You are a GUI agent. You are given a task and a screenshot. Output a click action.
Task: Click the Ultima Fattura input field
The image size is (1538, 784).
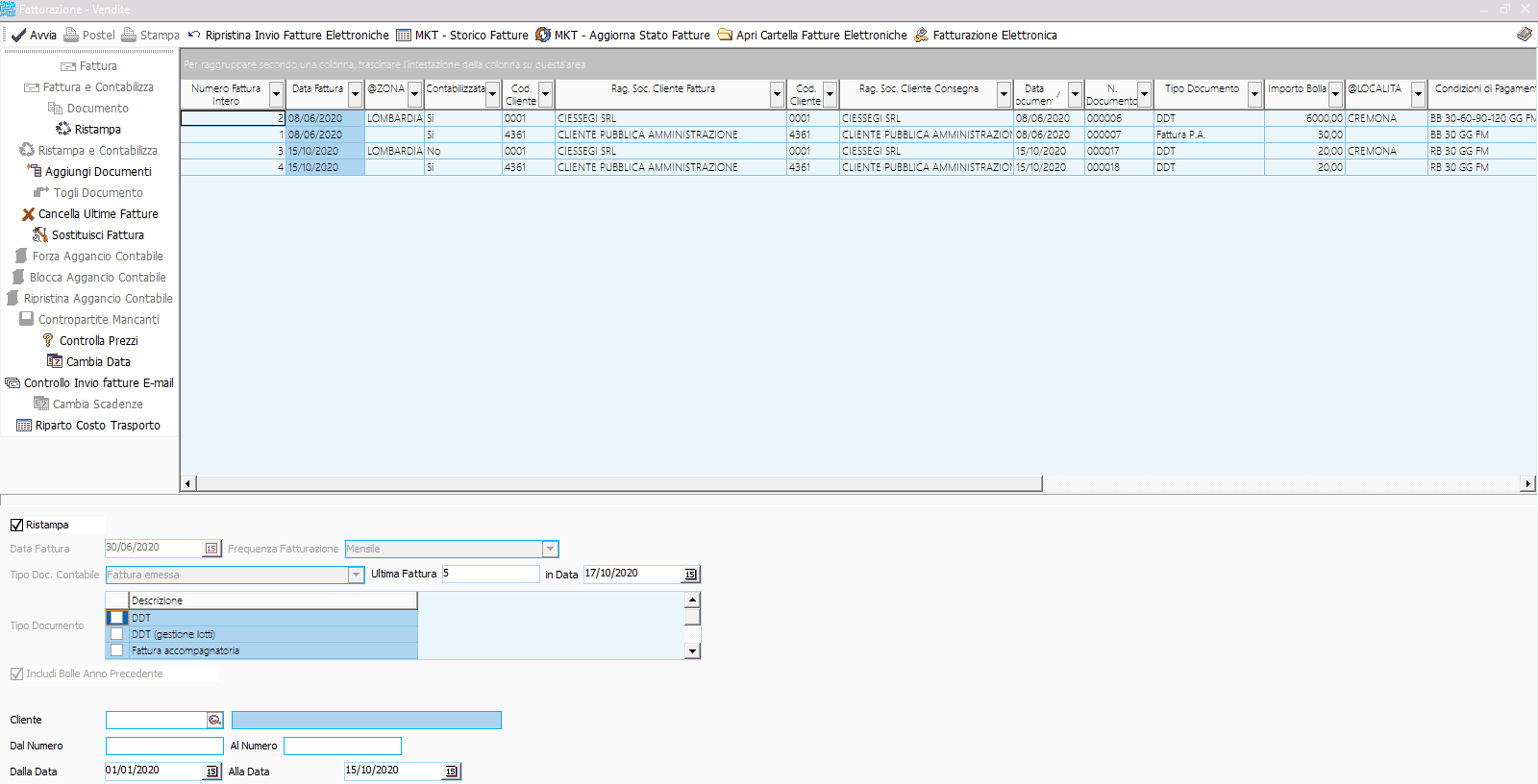[x=490, y=574]
